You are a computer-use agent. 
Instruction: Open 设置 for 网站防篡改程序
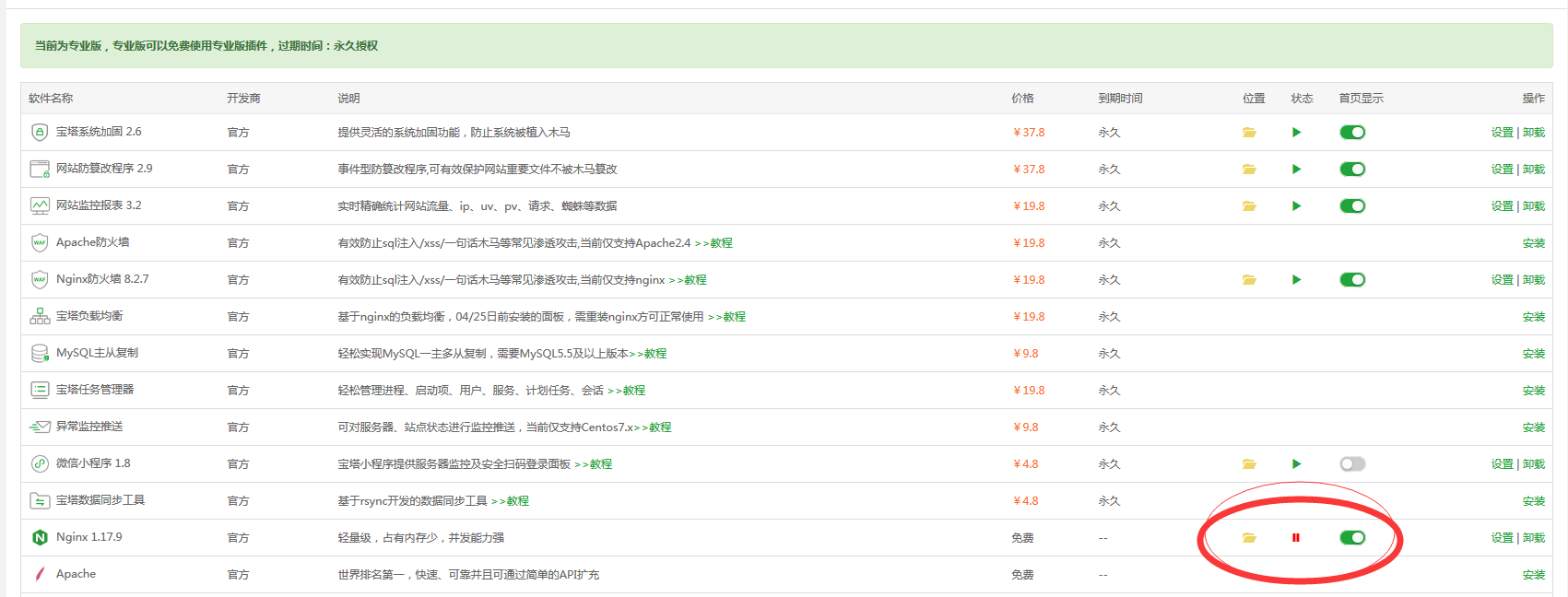pyautogui.click(x=1503, y=170)
